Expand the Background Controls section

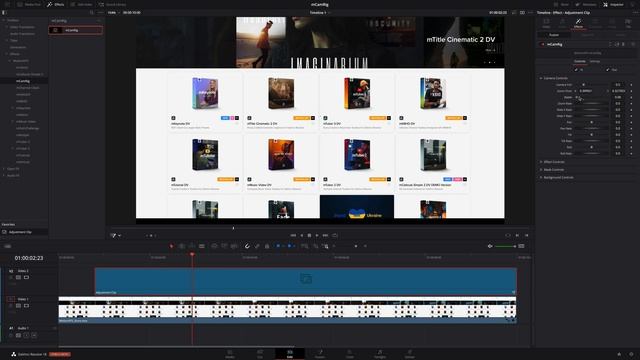pyautogui.click(x=541, y=178)
